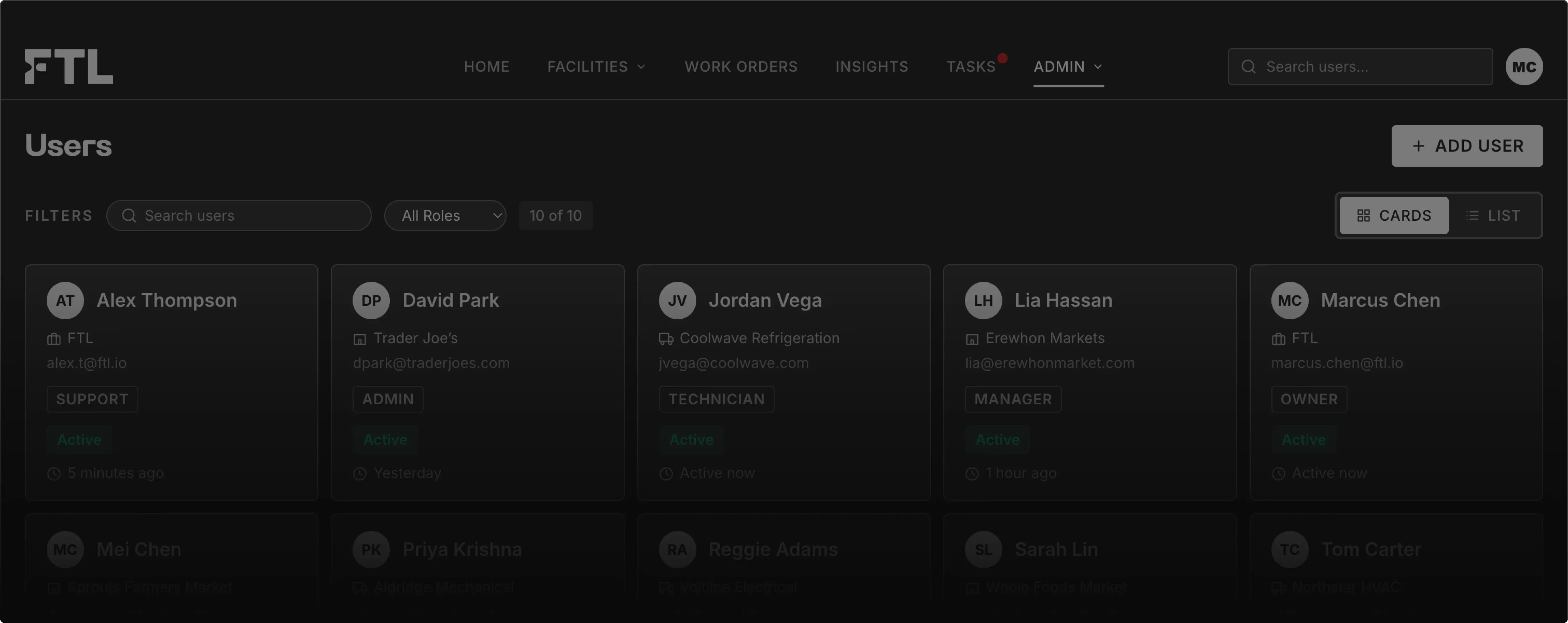
Task: Click the Search users filter field
Action: coord(239,215)
